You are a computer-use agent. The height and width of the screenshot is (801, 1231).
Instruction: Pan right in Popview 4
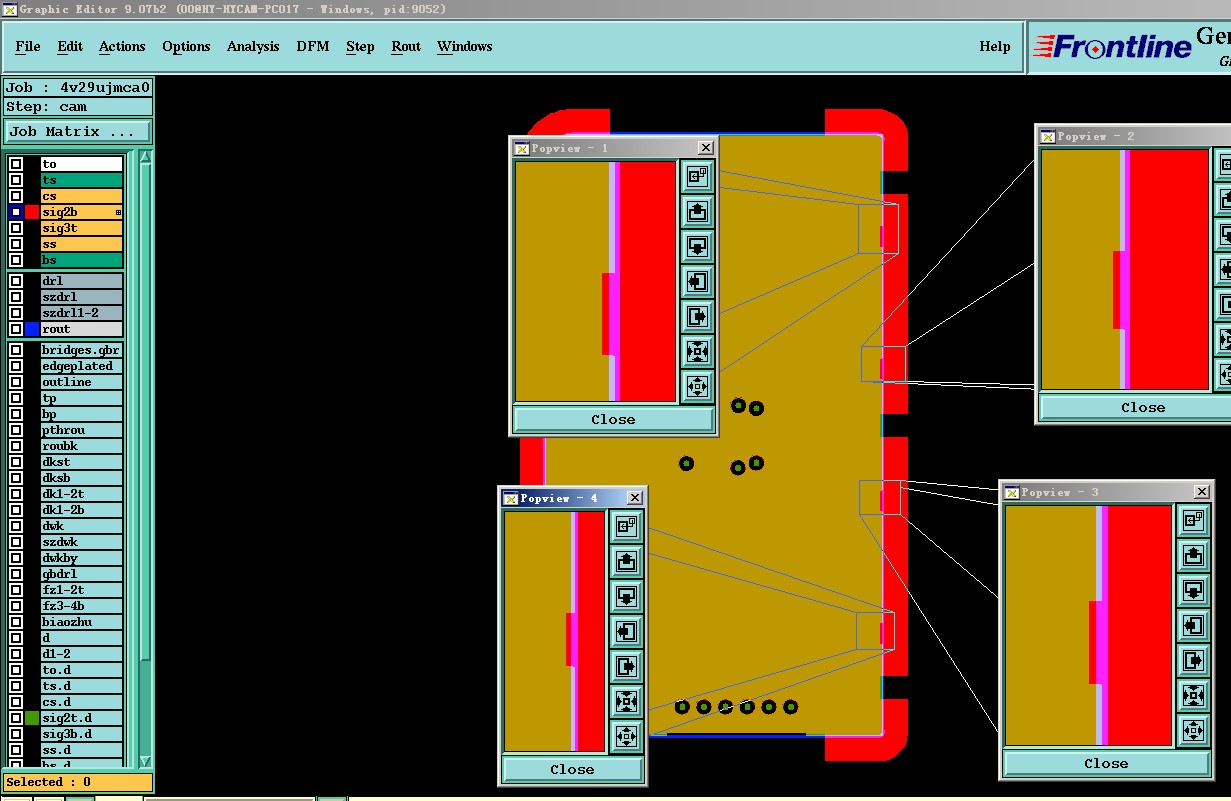[x=626, y=666]
